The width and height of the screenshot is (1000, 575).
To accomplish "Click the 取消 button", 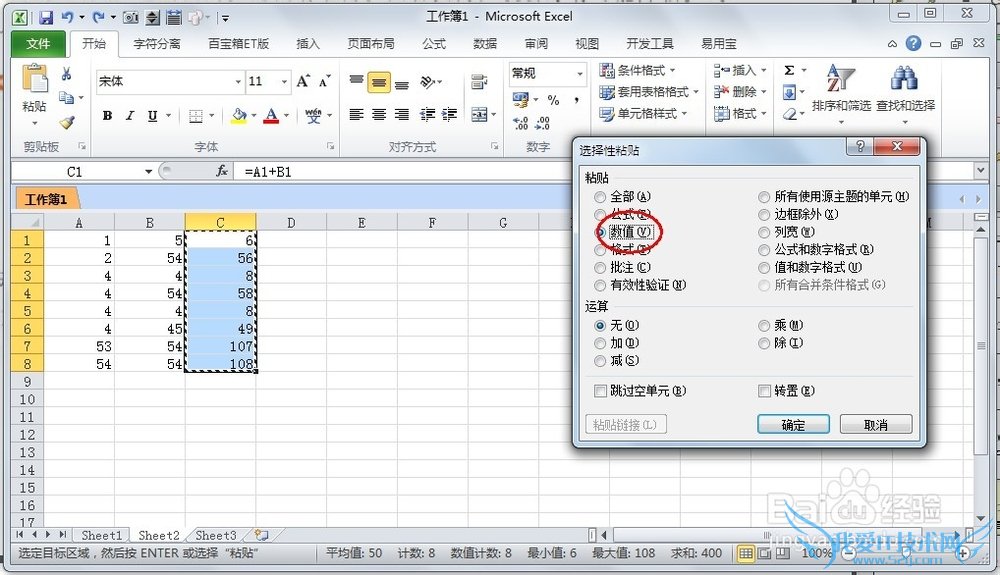I will pyautogui.click(x=876, y=425).
